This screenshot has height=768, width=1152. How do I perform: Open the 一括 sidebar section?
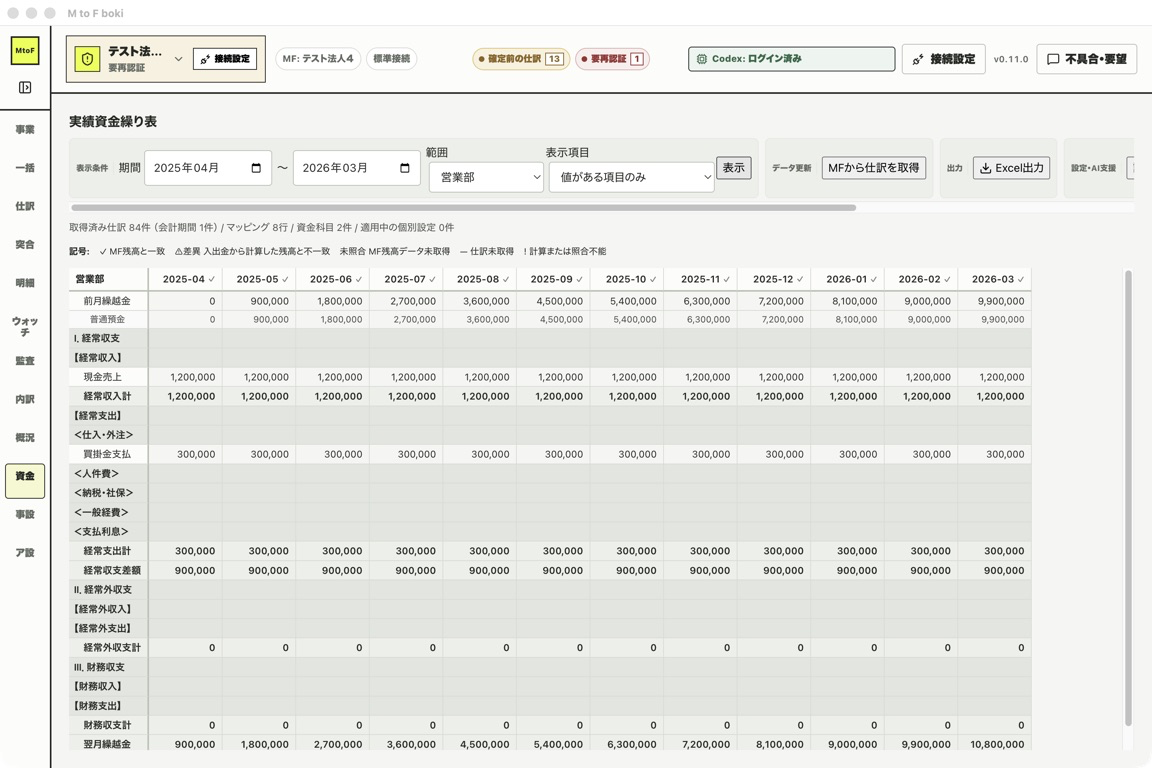click(25, 168)
